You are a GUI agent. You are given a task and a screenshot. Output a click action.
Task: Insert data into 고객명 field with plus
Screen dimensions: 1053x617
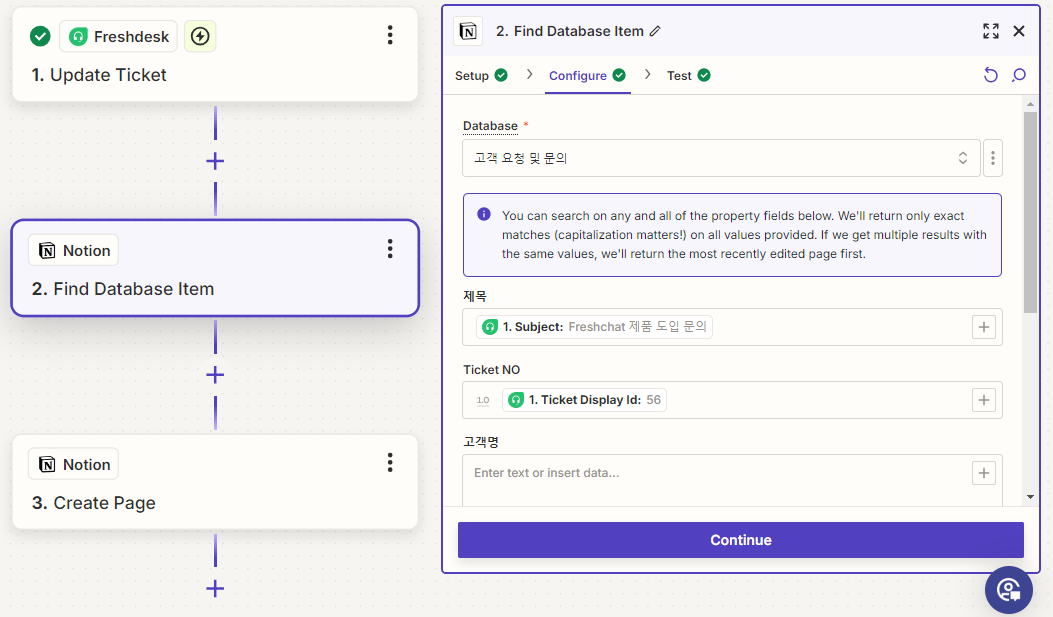[984, 473]
